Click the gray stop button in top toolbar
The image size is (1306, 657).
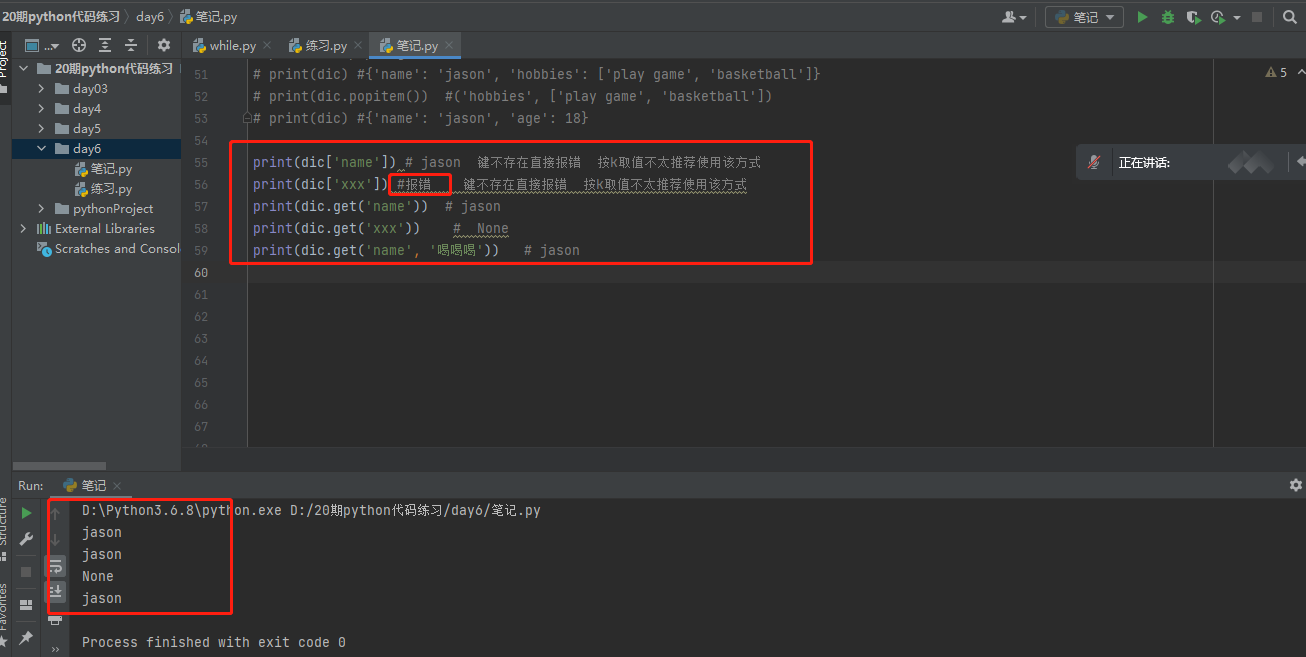1257,17
